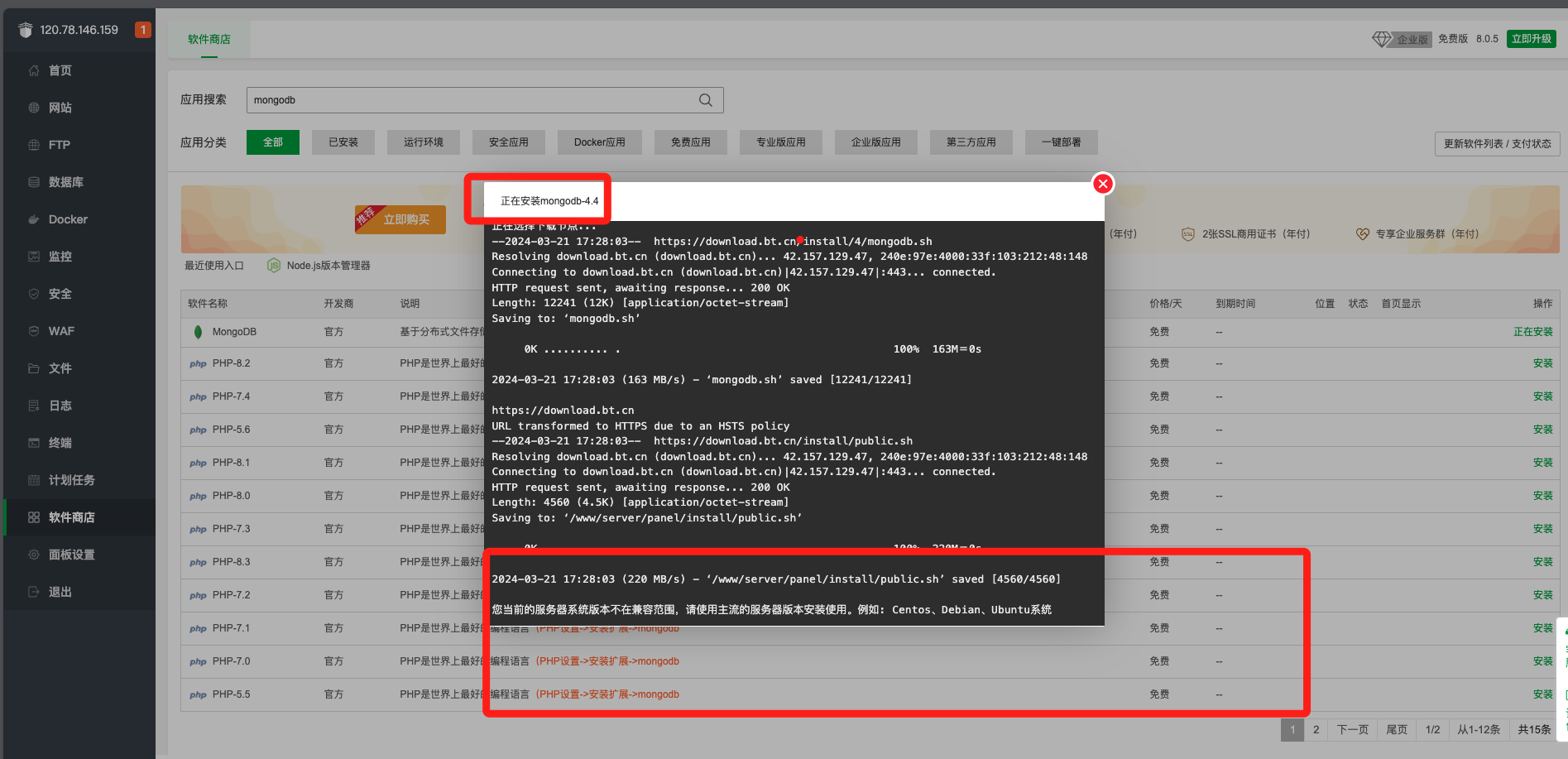
Task: Click 安装 link for PHP-5.6
Action: pyautogui.click(x=1542, y=430)
